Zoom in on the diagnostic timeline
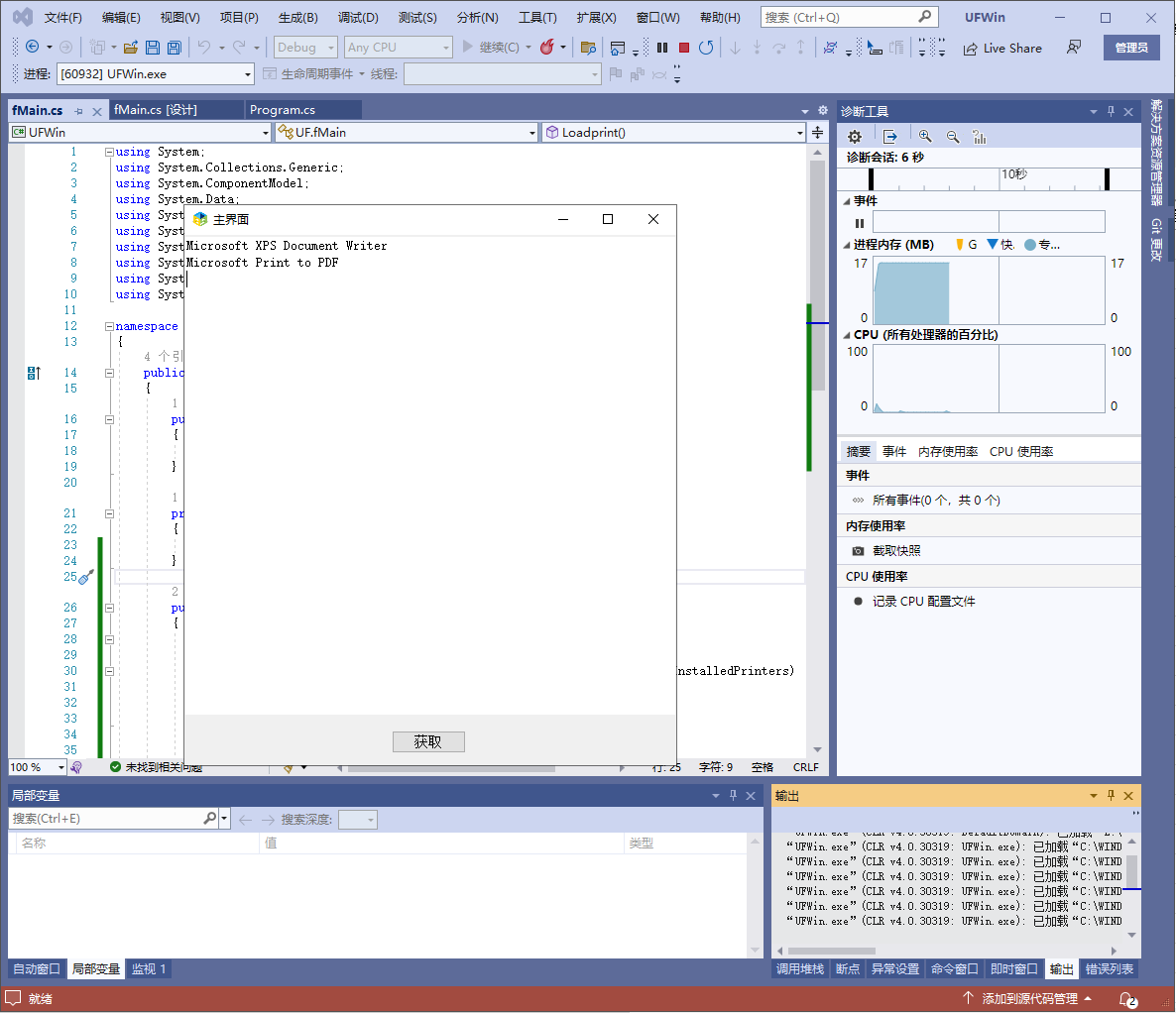Screen dimensions: 1176x1013 (x=925, y=137)
